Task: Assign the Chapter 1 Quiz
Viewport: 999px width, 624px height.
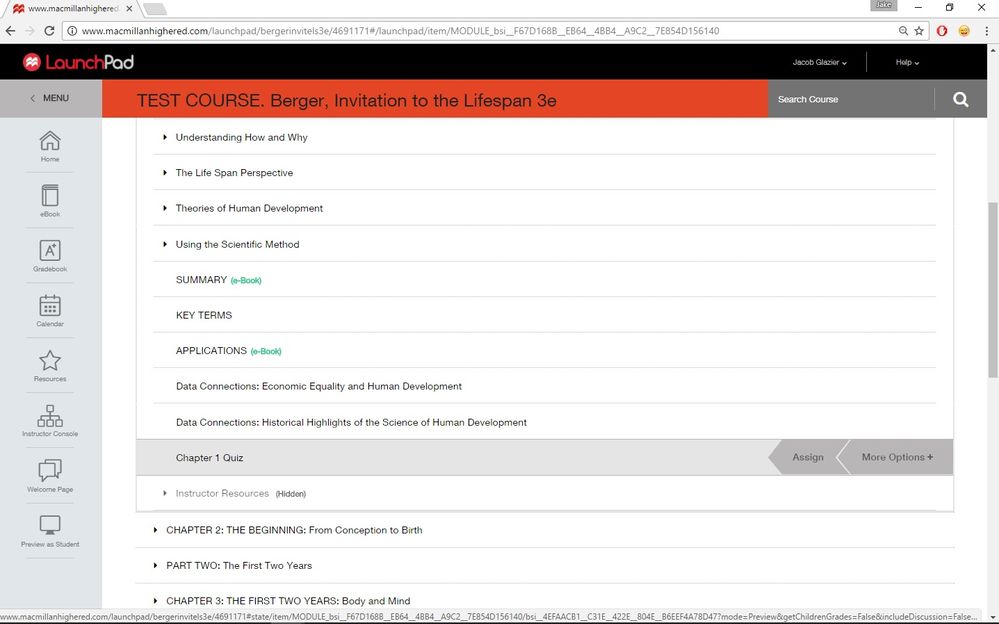Action: click(x=807, y=457)
